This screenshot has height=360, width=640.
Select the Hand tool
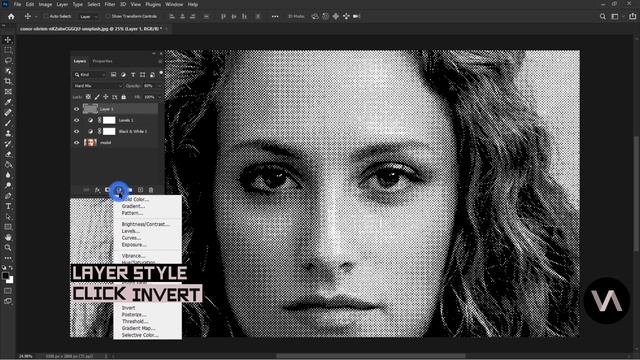click(x=8, y=237)
